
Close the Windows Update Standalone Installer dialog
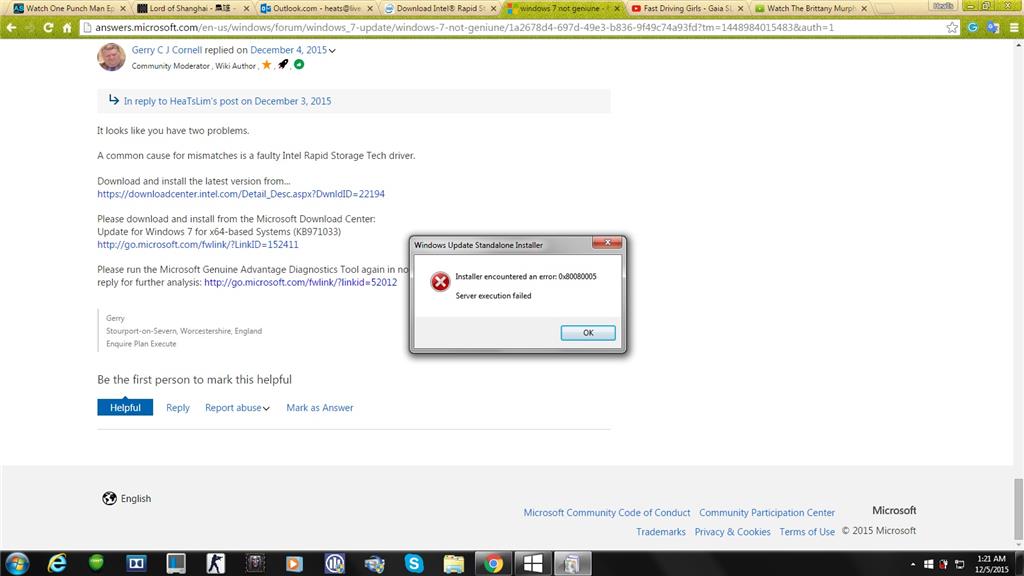tap(607, 242)
